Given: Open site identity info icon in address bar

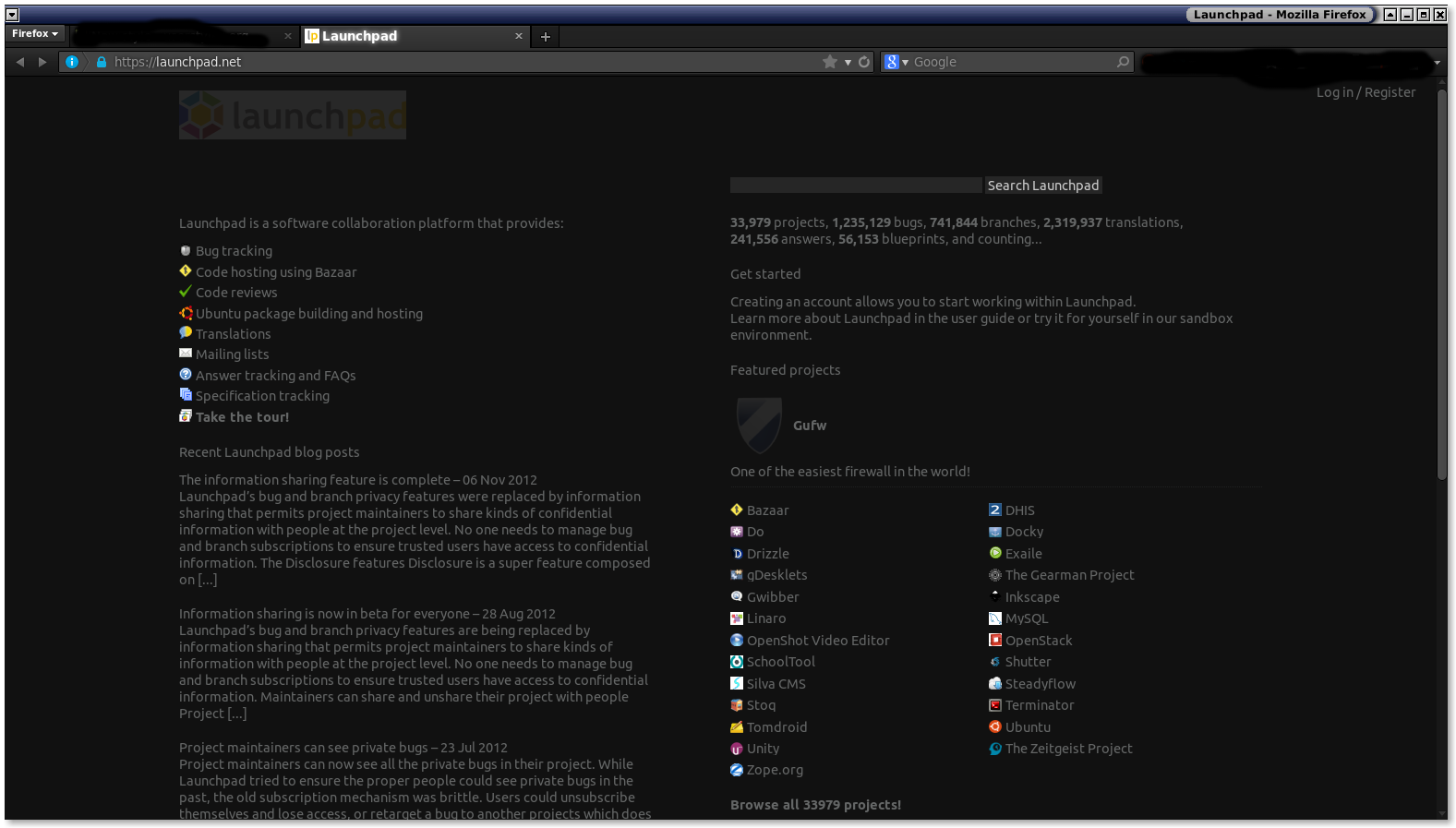Looking at the screenshot, I should [72, 62].
